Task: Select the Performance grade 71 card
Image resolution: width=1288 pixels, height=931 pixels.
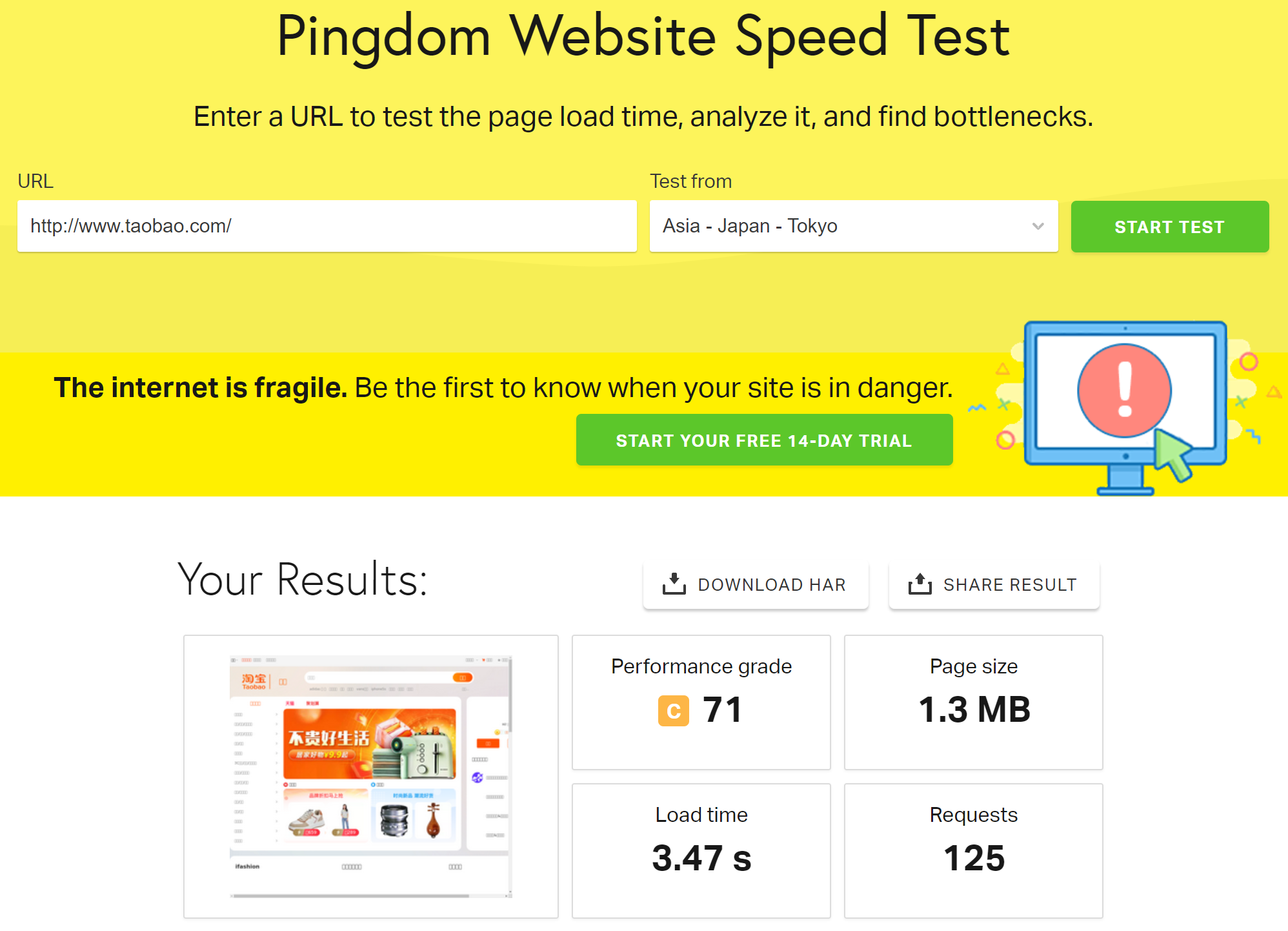Action: point(701,702)
